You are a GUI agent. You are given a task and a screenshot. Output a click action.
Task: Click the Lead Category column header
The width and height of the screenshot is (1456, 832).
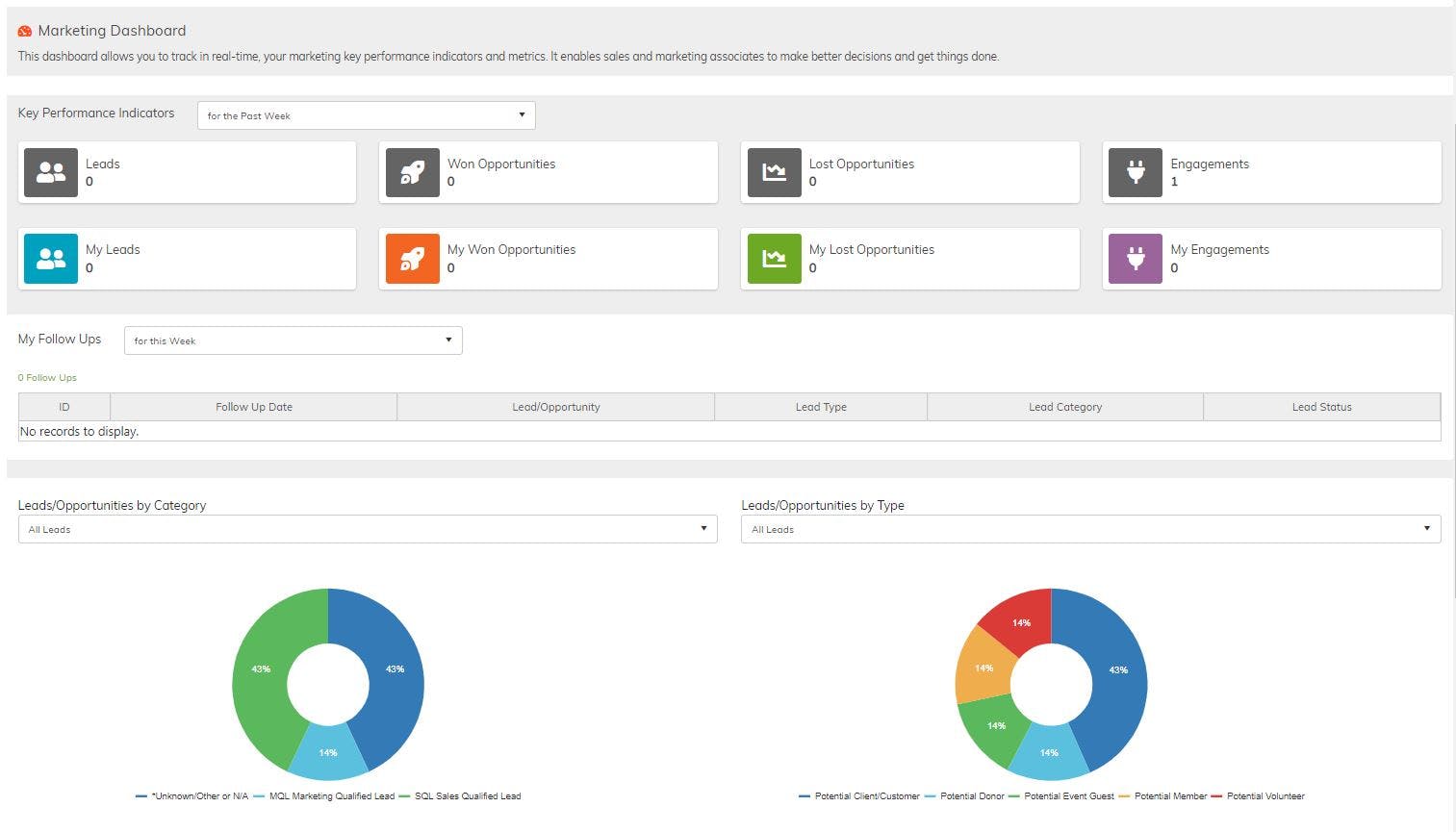pos(1065,407)
